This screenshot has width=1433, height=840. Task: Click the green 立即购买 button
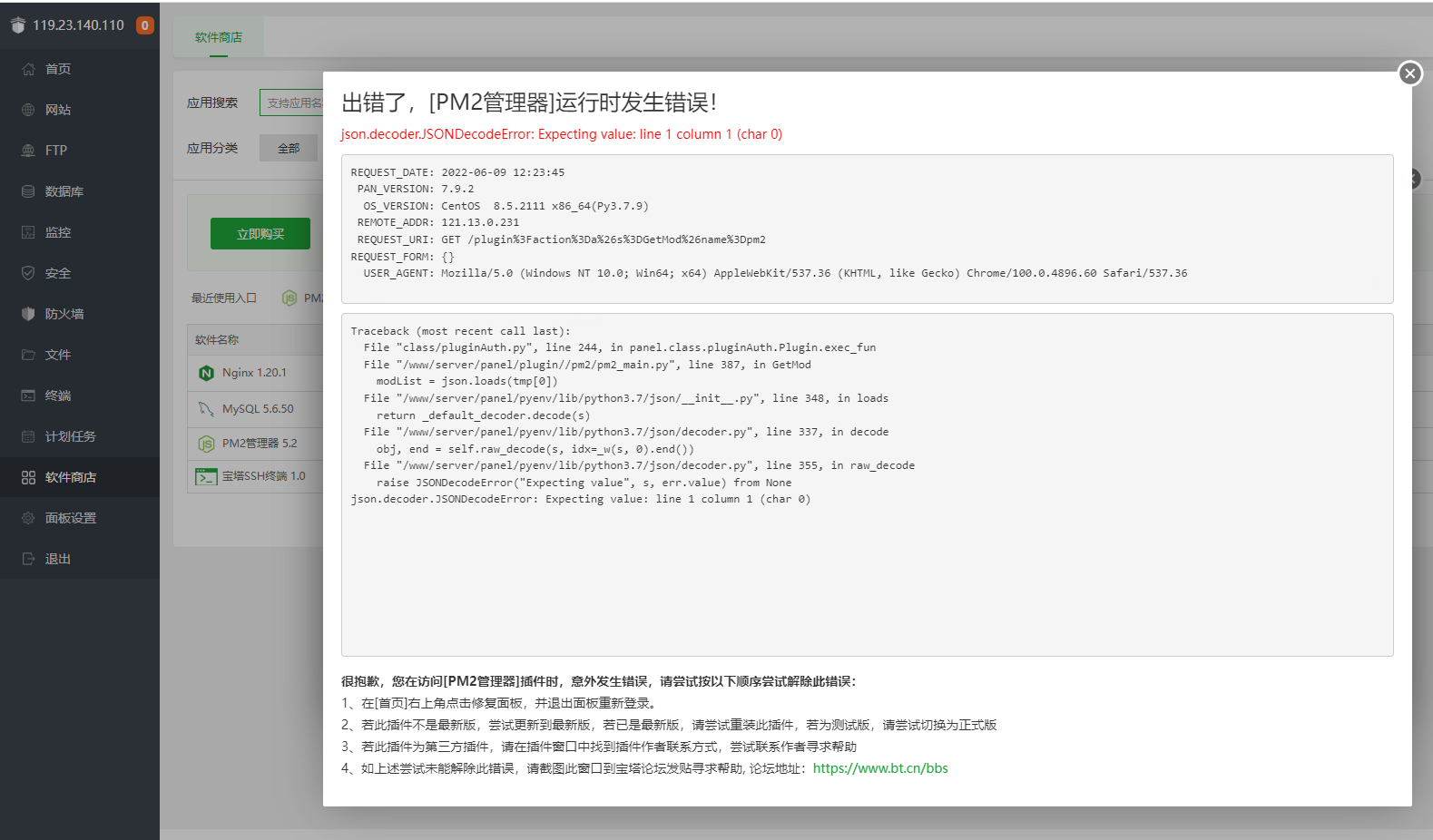click(x=260, y=234)
